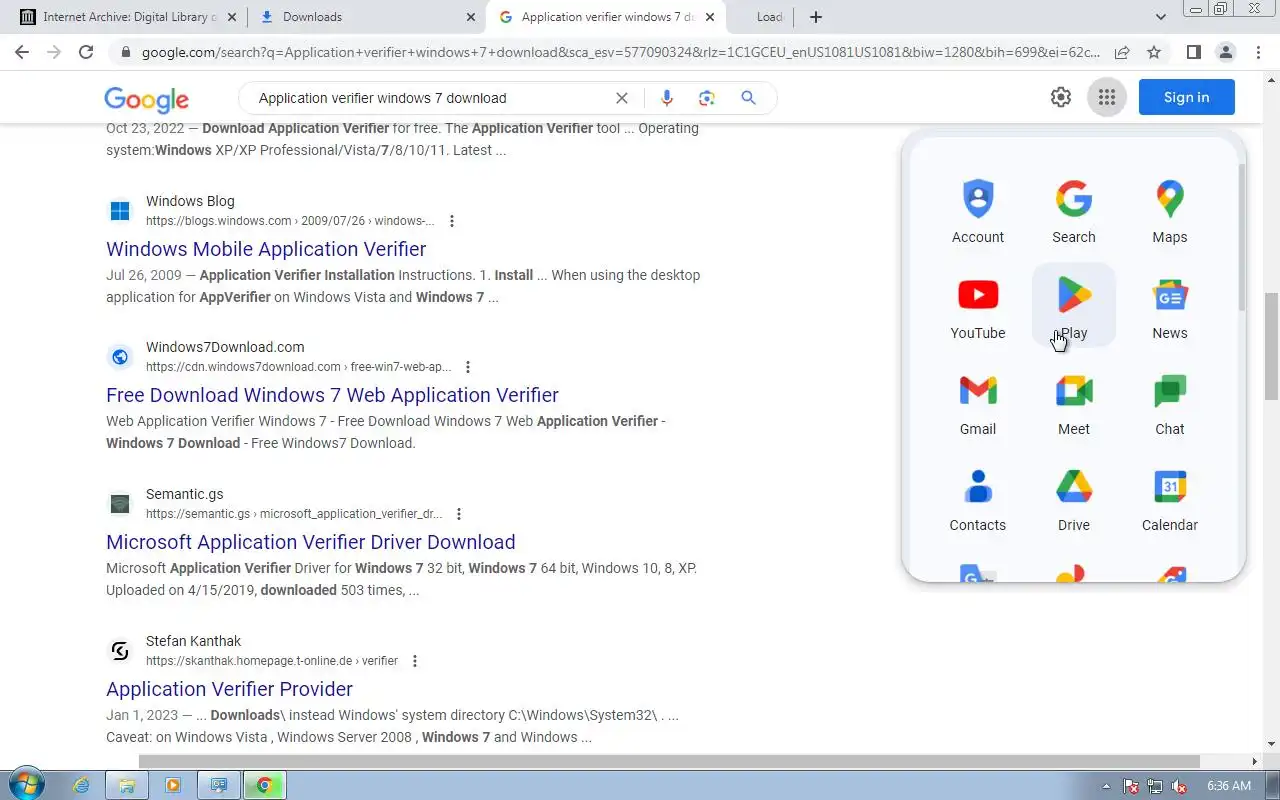
Task: Open Windows Explorer from taskbar
Action: (127, 786)
